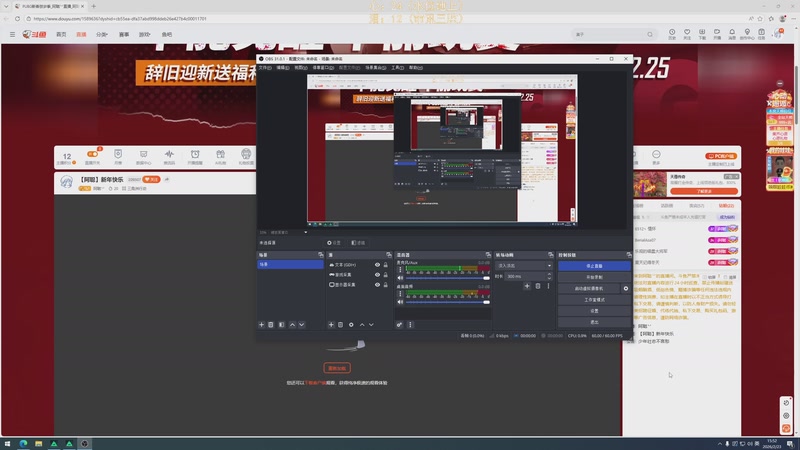Screen dimensions: 800x450
Task: Open transition properties dots menu
Action: pyautogui.click(x=548, y=286)
